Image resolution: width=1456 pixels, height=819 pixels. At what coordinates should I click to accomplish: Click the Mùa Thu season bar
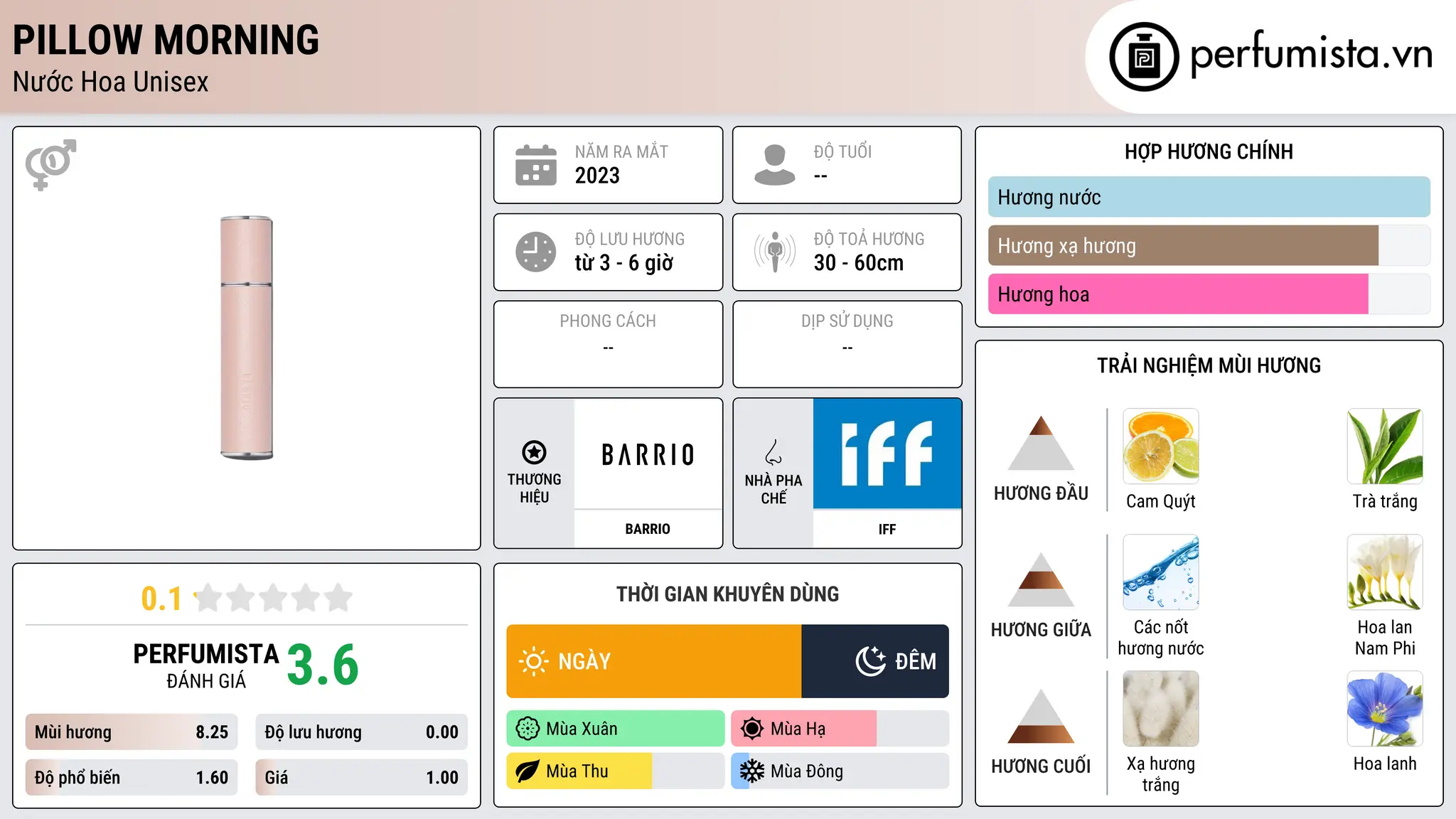(x=615, y=771)
